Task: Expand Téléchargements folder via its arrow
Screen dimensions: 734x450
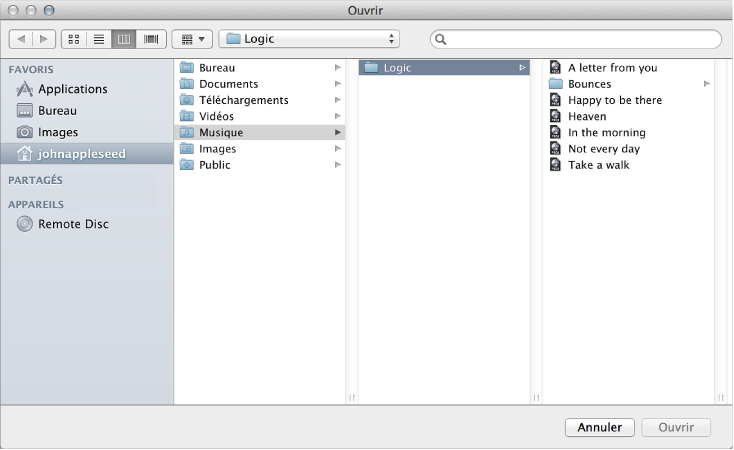Action: click(x=338, y=100)
